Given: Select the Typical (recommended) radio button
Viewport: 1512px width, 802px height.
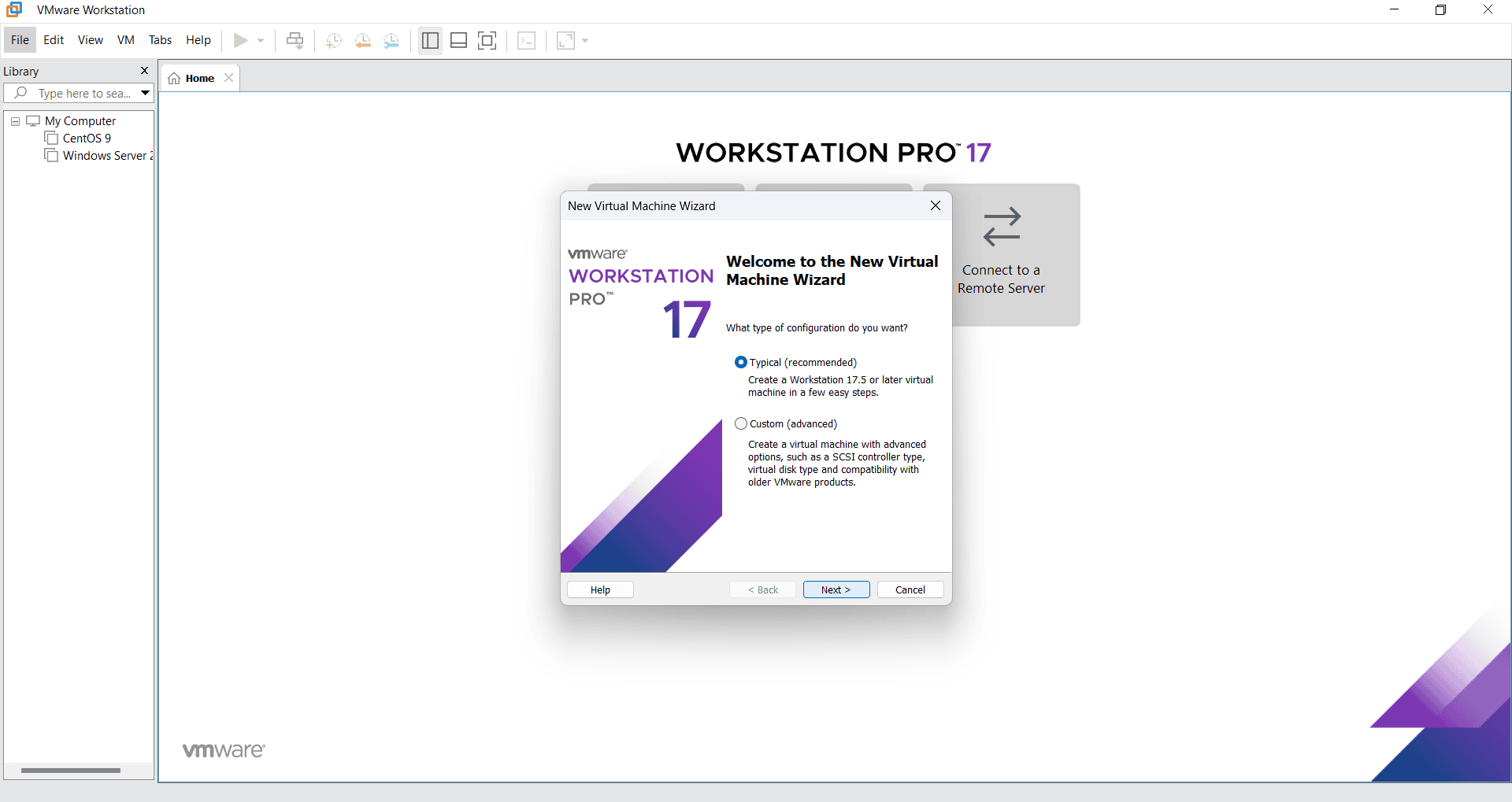Looking at the screenshot, I should [740, 362].
